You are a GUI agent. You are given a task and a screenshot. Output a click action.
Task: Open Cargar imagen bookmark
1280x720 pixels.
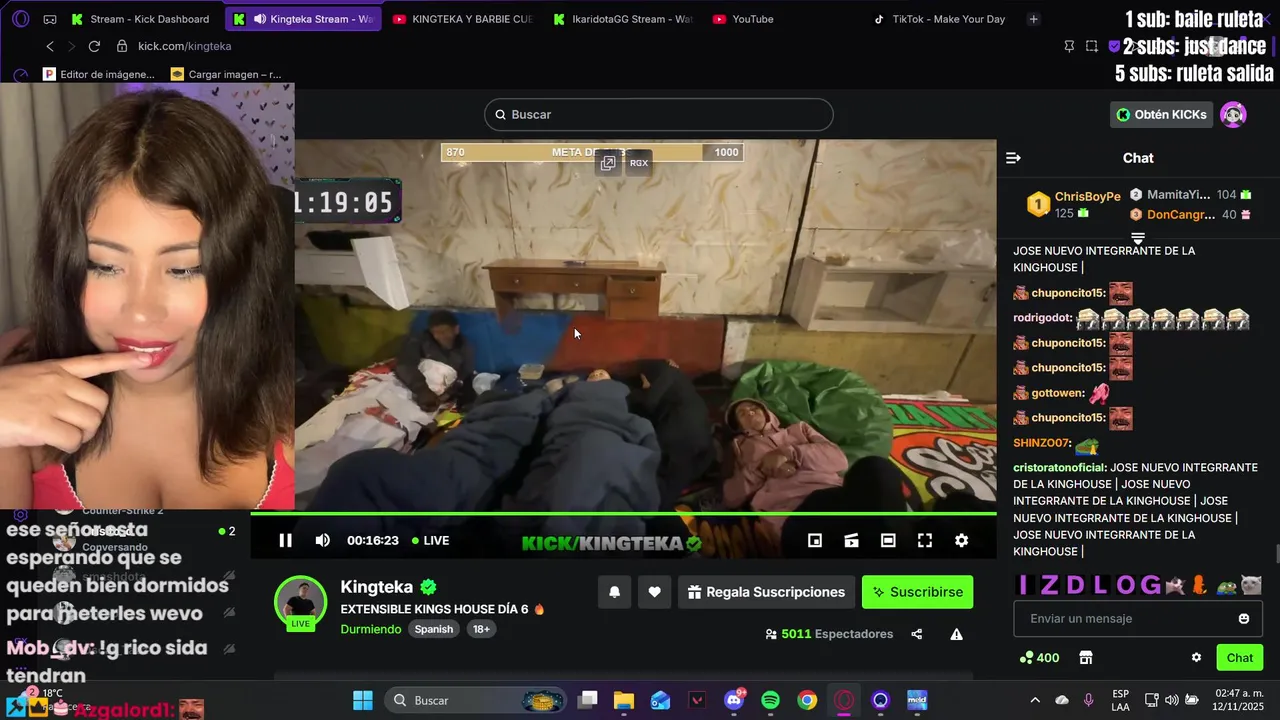click(x=226, y=74)
